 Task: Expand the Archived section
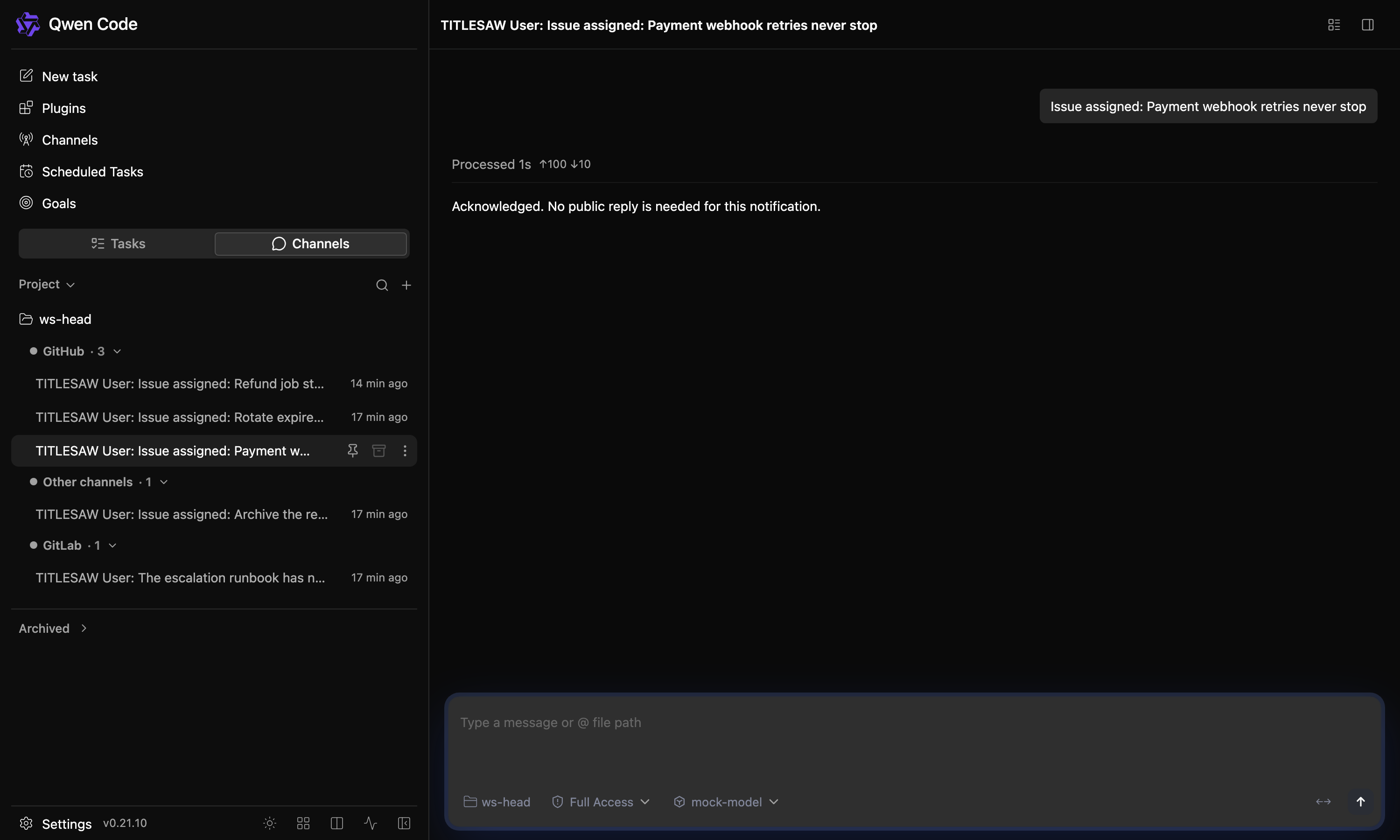(53, 628)
